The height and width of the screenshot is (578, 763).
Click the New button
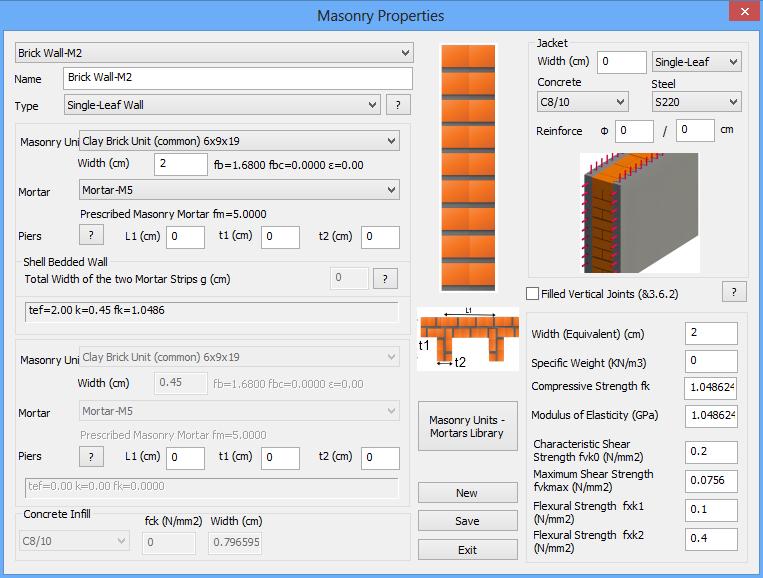[468, 493]
